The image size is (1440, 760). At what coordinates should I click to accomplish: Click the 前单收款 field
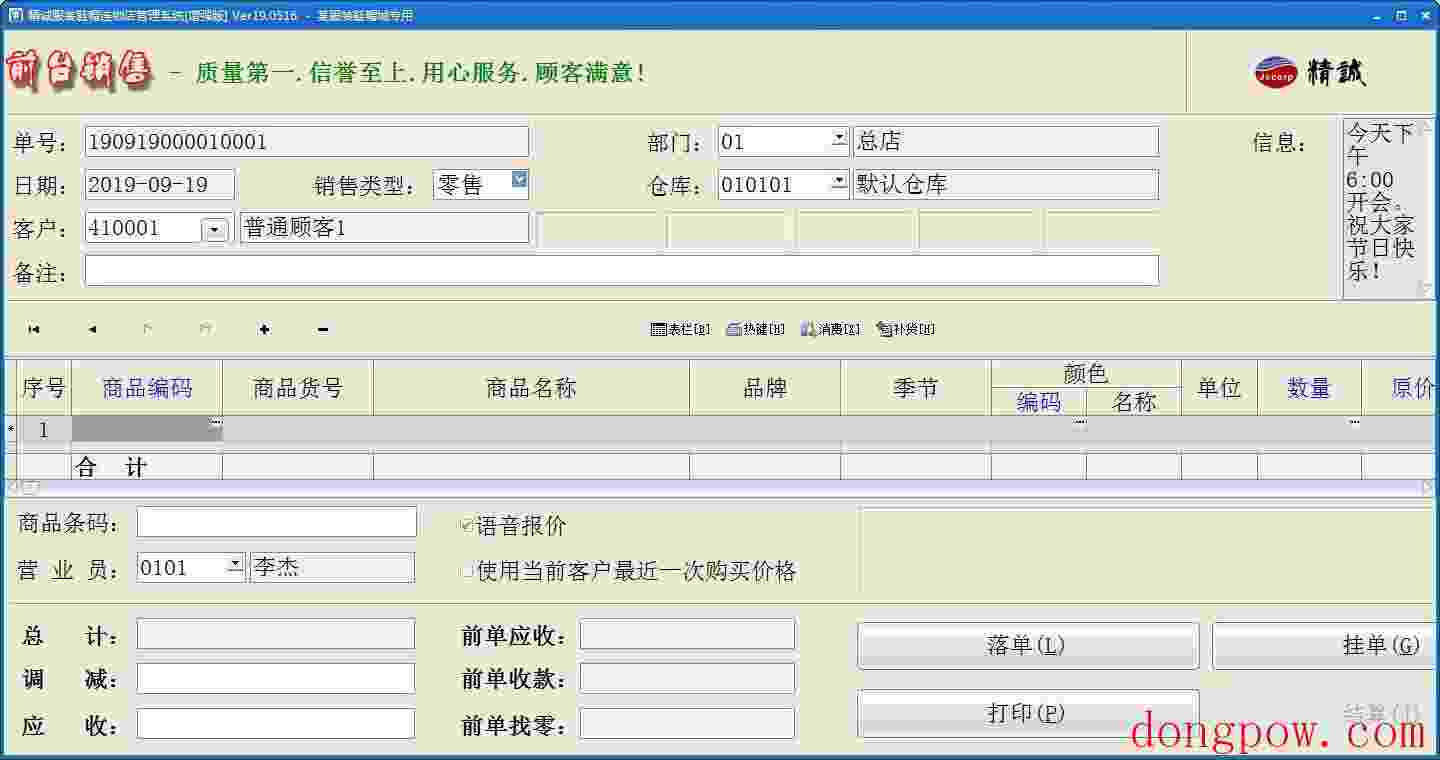click(687, 678)
